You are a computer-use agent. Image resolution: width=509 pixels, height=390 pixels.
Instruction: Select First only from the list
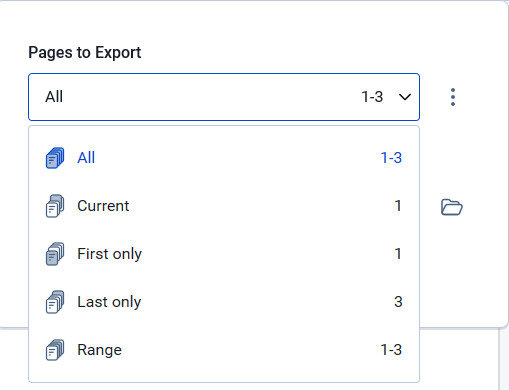coord(224,254)
